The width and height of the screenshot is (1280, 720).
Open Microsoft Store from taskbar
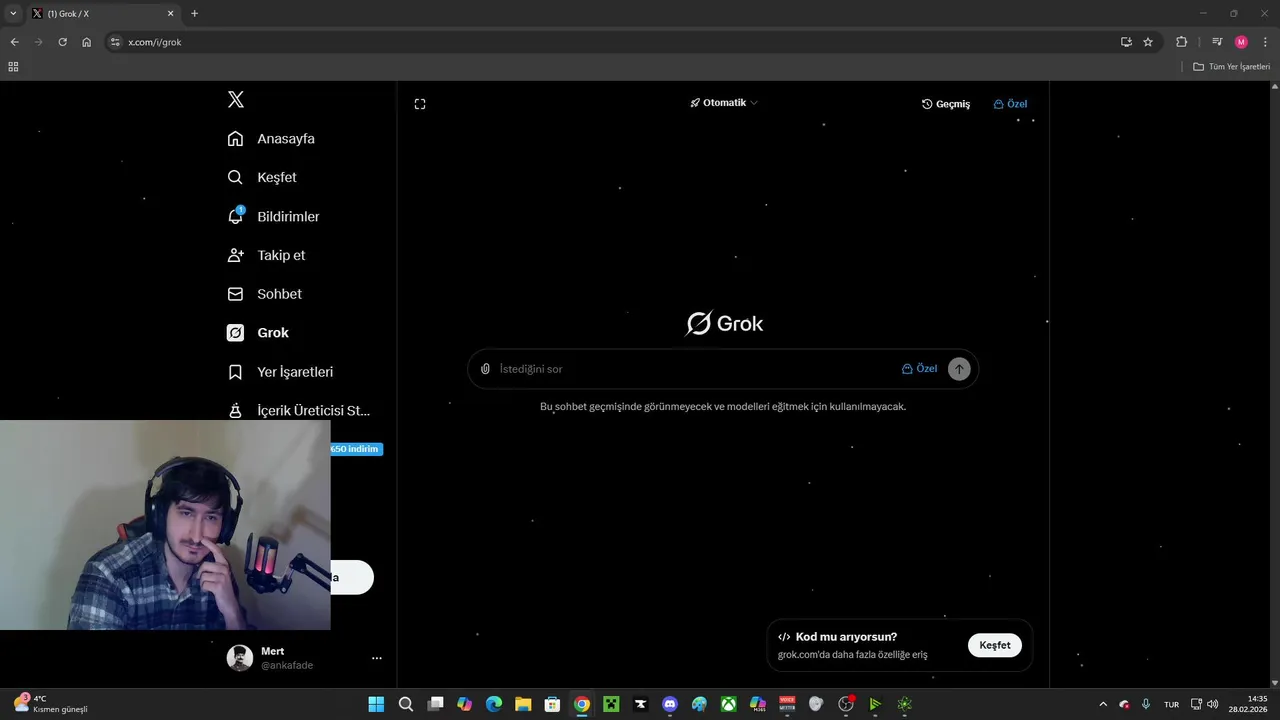pyautogui.click(x=552, y=704)
